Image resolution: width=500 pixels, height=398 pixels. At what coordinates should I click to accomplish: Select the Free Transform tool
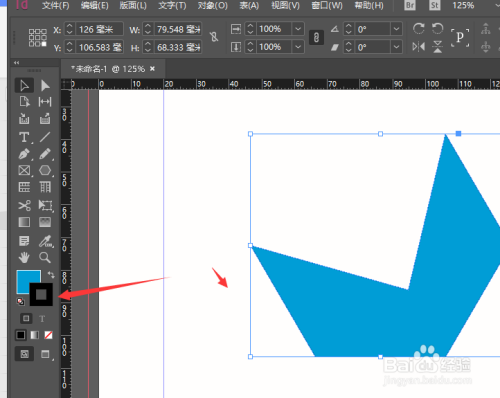point(45,205)
